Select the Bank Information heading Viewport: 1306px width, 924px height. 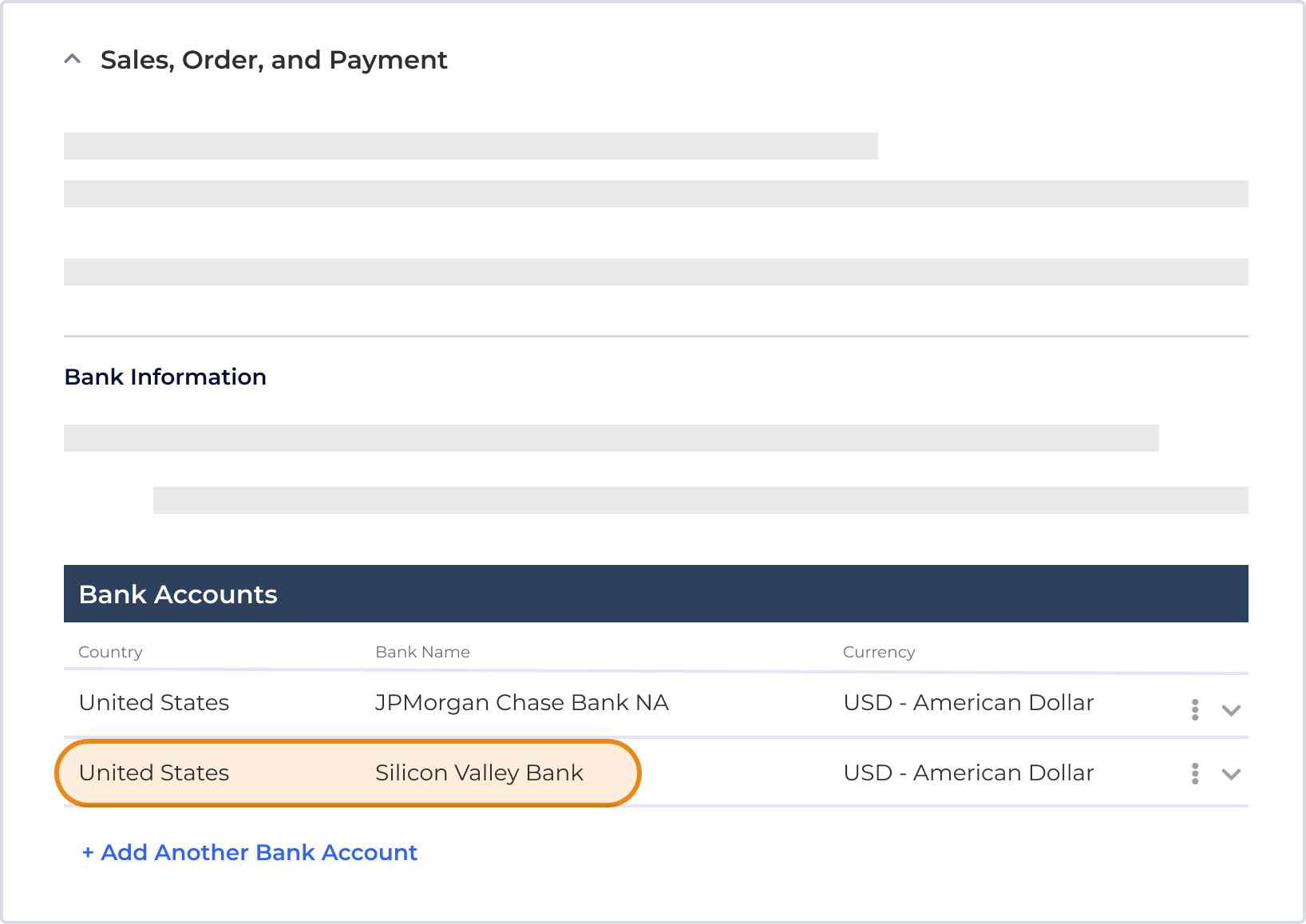coord(165,376)
